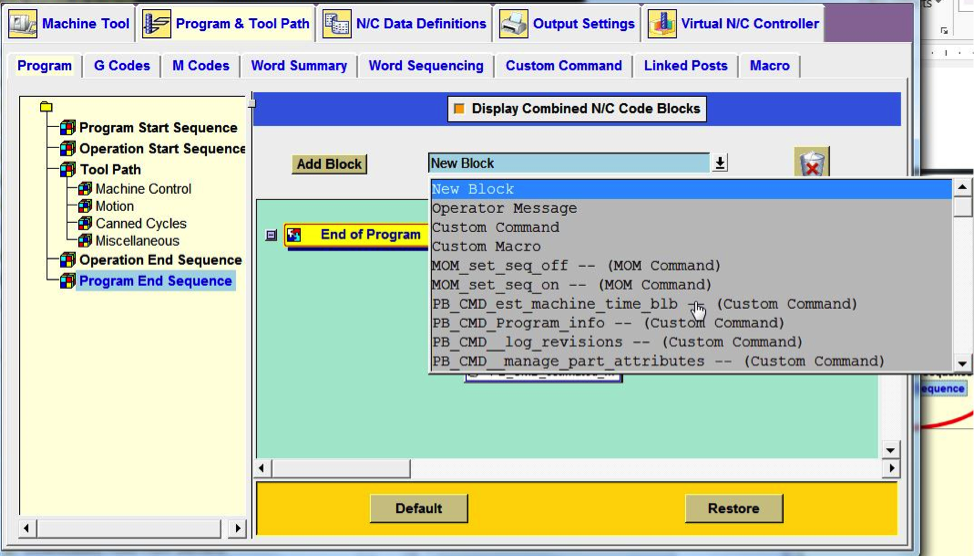Choose Custom Macro from the list

[691, 247]
